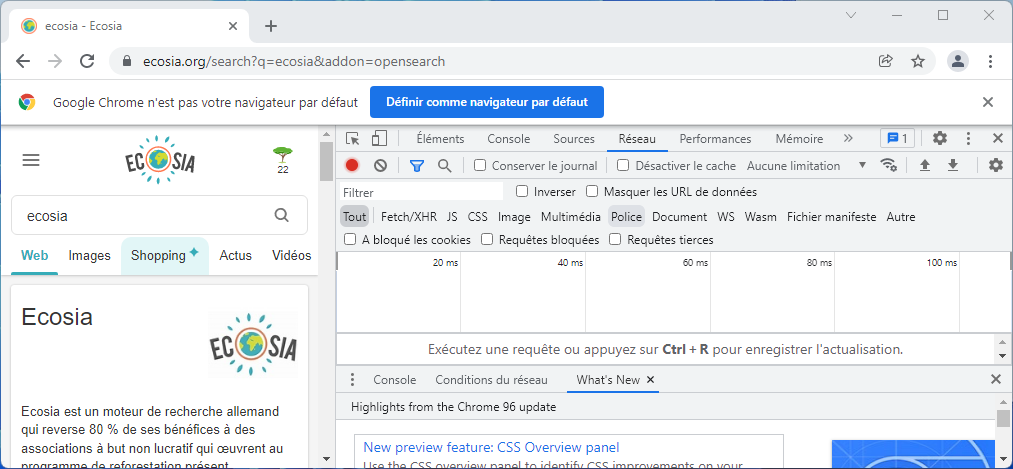Image resolution: width=1013 pixels, height=469 pixels.
Task: Tick the Inverser checkbox
Action: pos(522,191)
